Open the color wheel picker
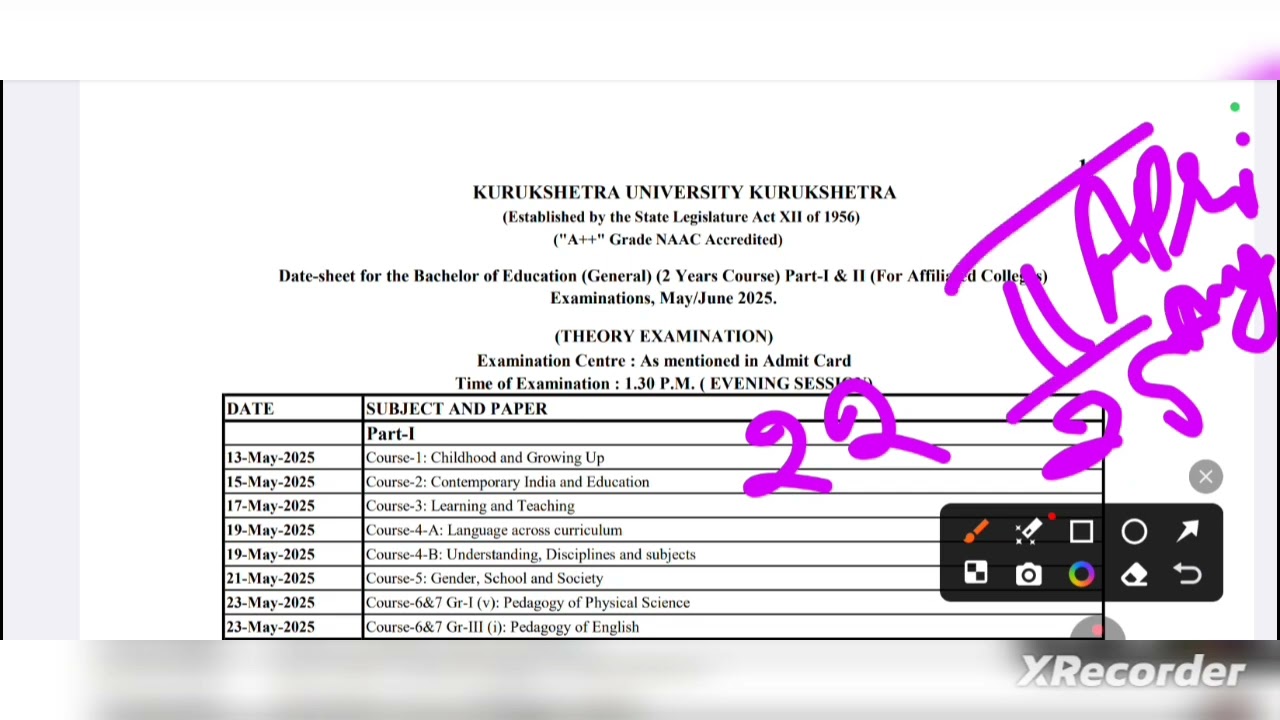Viewport: 1280px width, 720px height. 1081,574
